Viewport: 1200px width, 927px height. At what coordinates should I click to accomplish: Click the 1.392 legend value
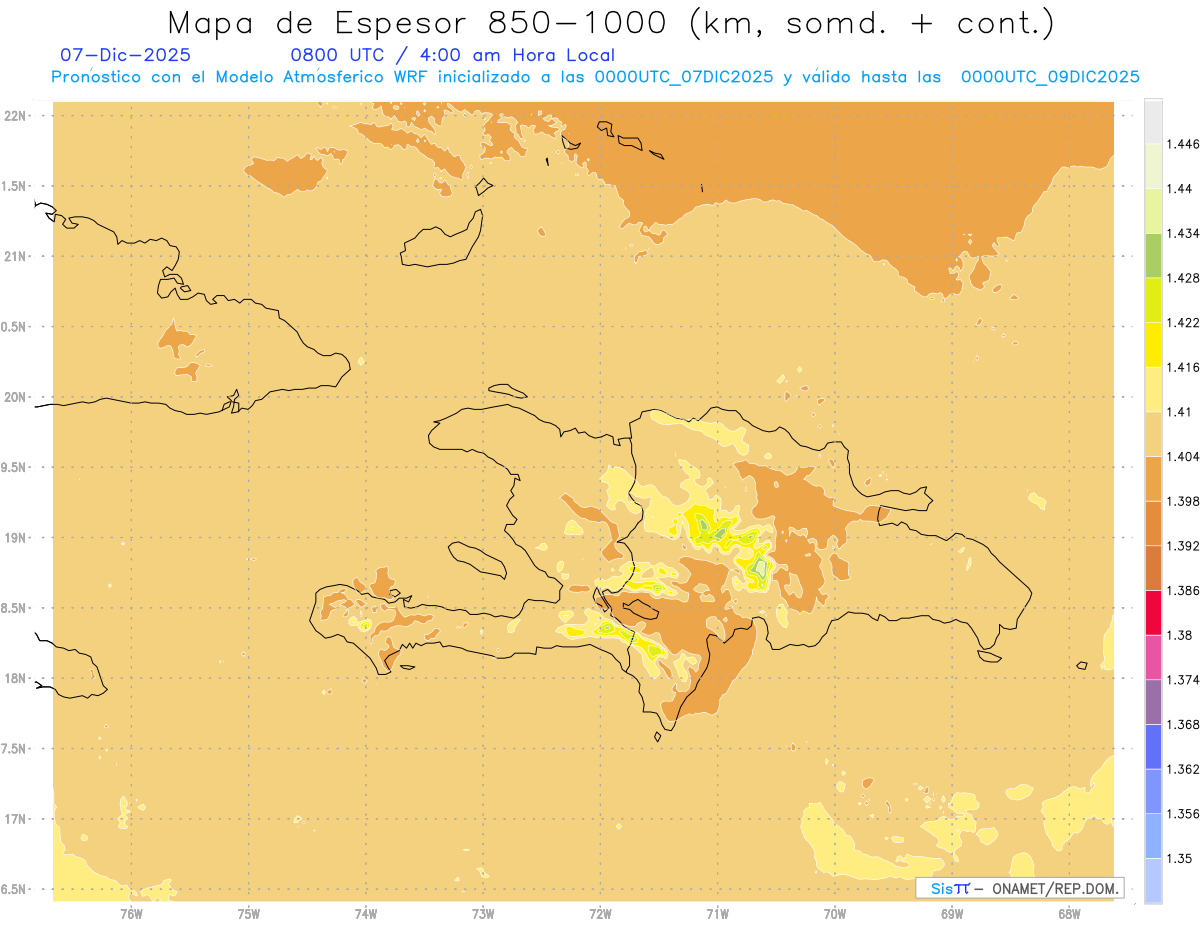point(1183,546)
